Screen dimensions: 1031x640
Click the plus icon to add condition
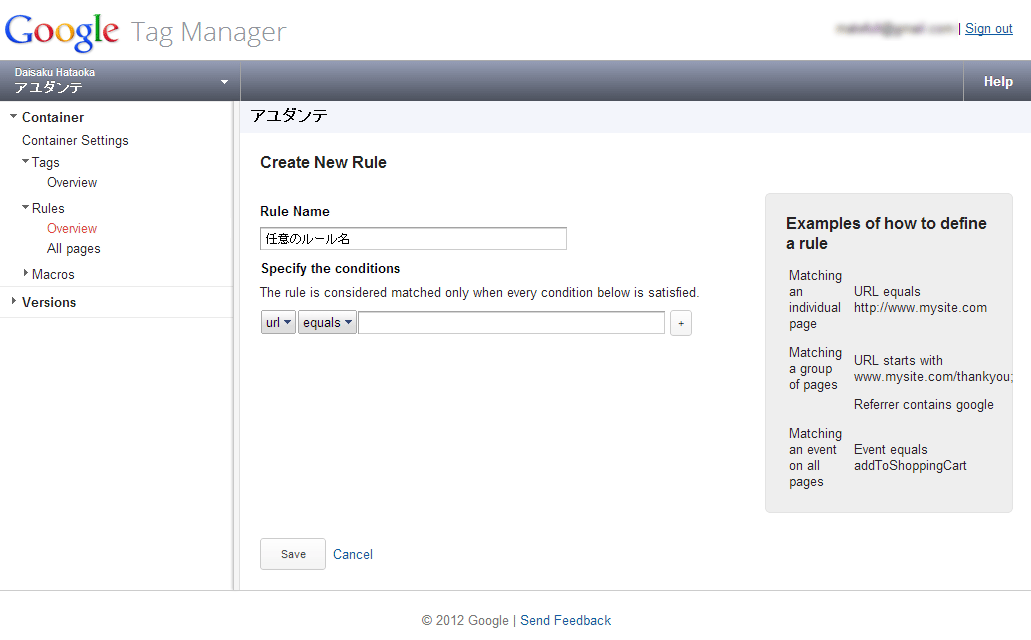point(681,323)
